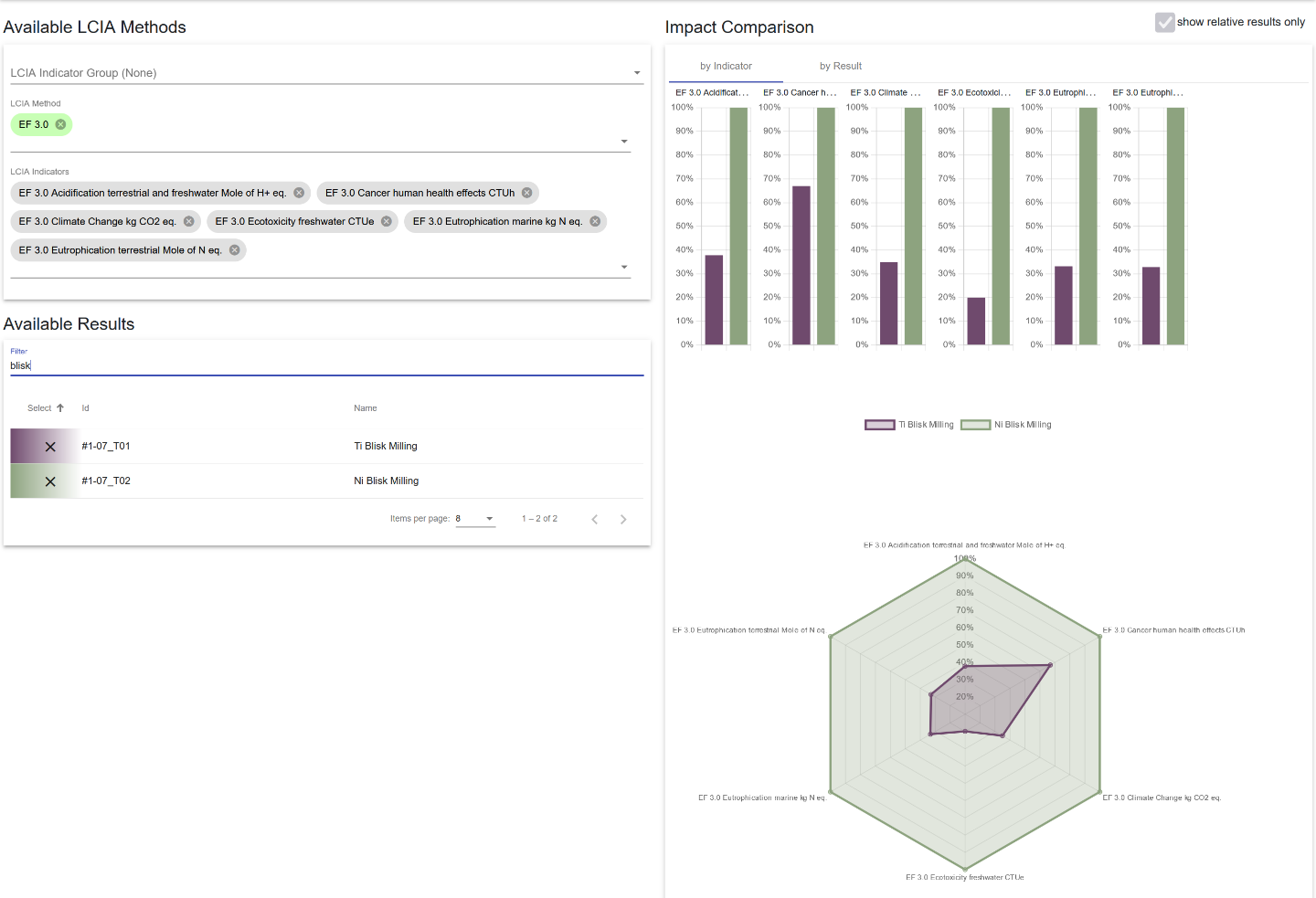Remove the Climate Change indicator chip
The height and width of the screenshot is (898, 1316).
[189, 221]
